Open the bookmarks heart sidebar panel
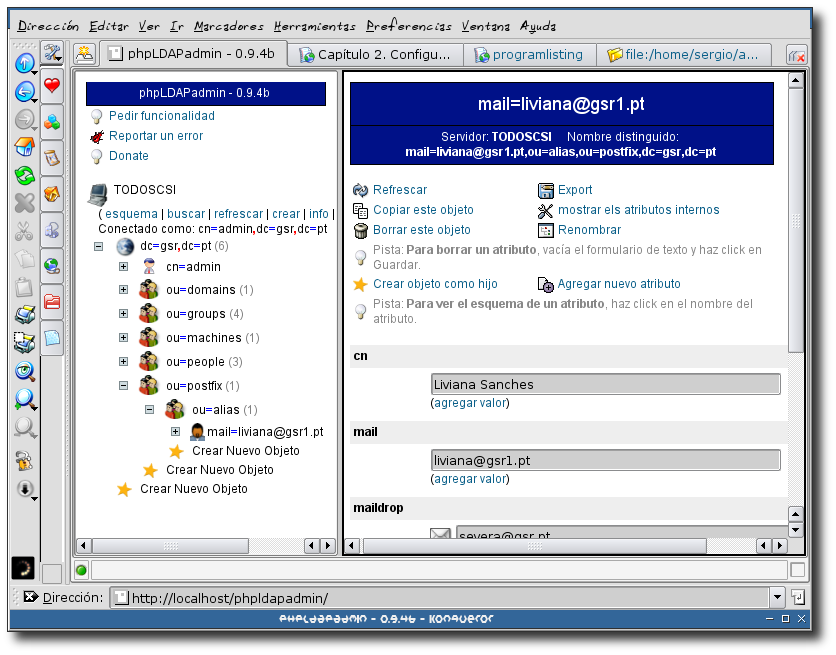The height and width of the screenshot is (655, 836). click(52, 86)
